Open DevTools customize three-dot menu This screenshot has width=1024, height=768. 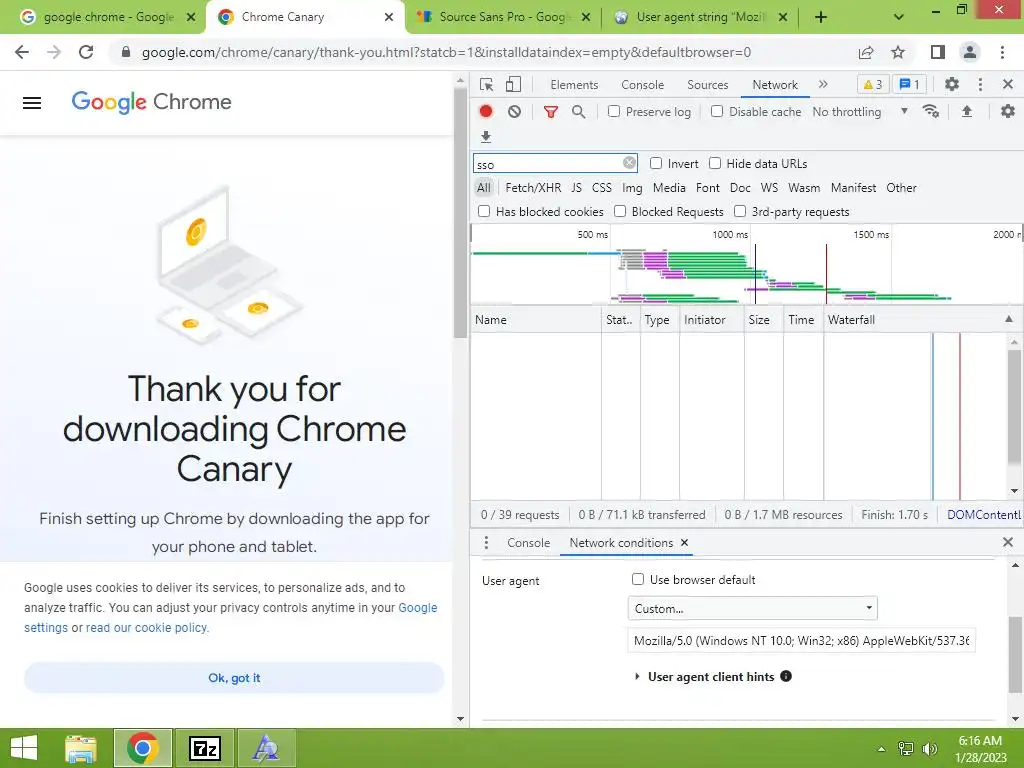tap(980, 84)
